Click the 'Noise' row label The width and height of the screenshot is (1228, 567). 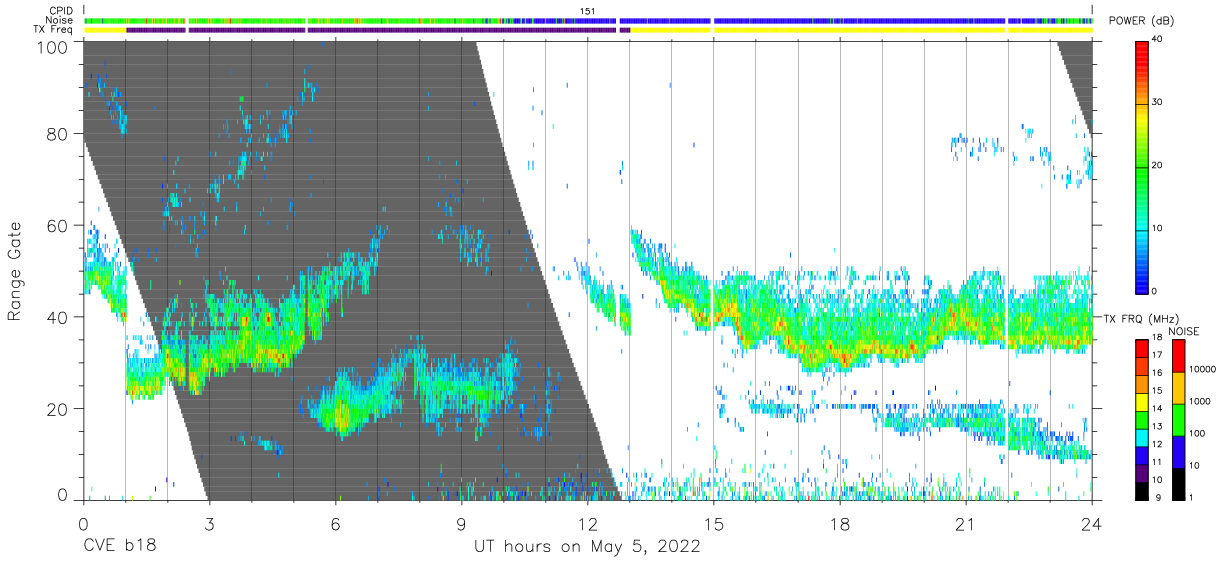[x=61, y=20]
